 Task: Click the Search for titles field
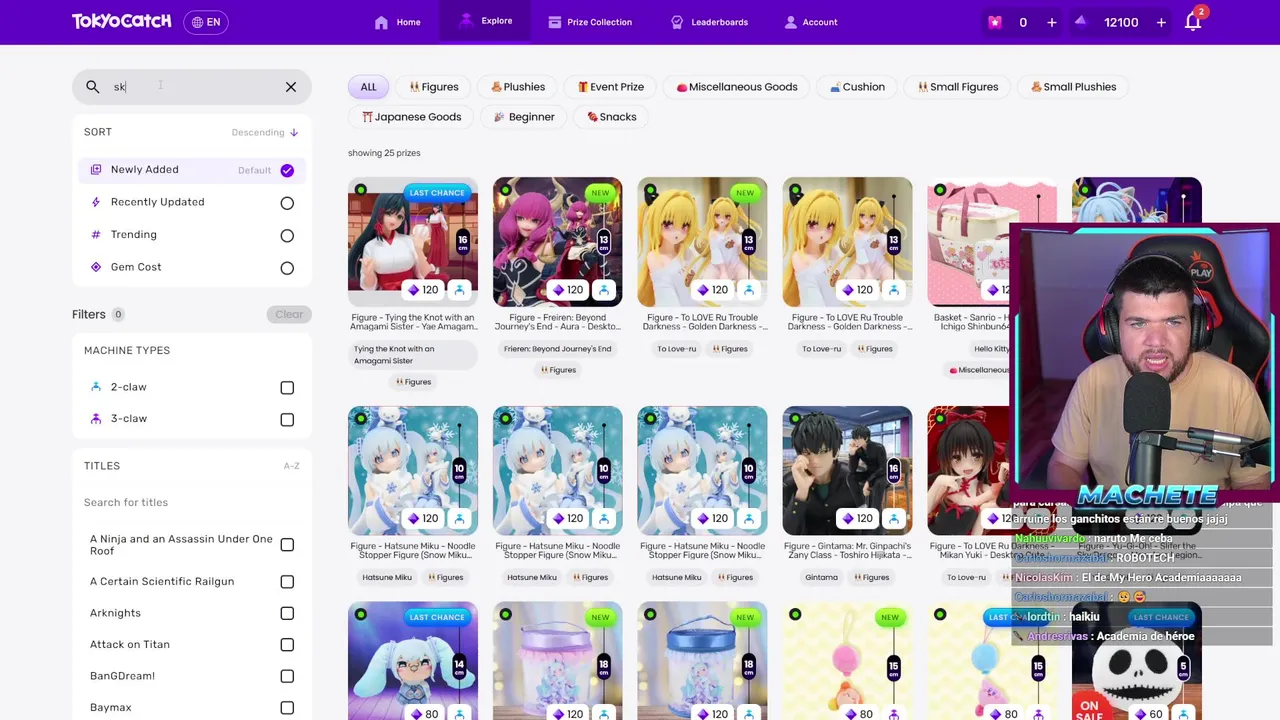click(191, 502)
